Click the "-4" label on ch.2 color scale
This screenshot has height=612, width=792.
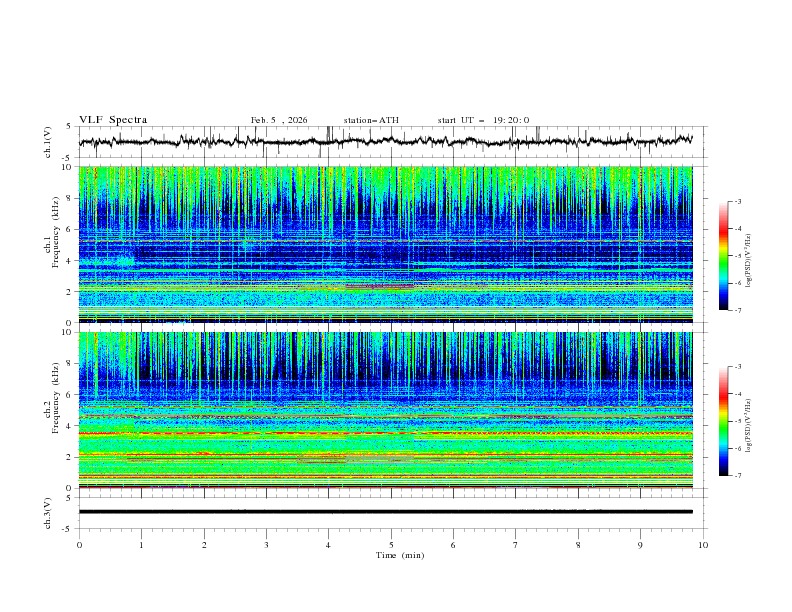[737, 394]
